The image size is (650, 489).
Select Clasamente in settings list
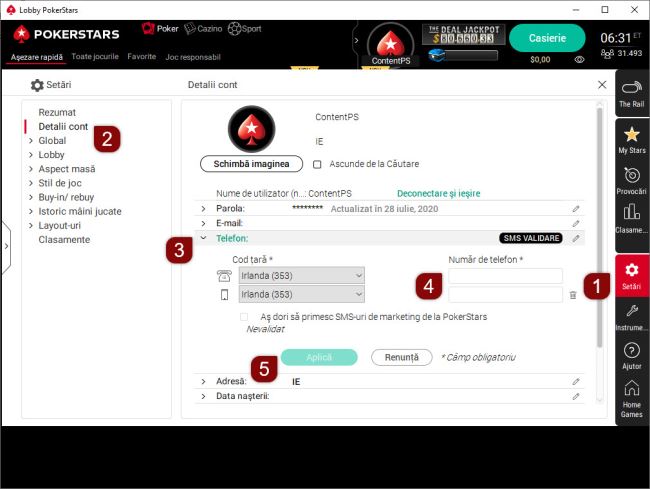64,240
